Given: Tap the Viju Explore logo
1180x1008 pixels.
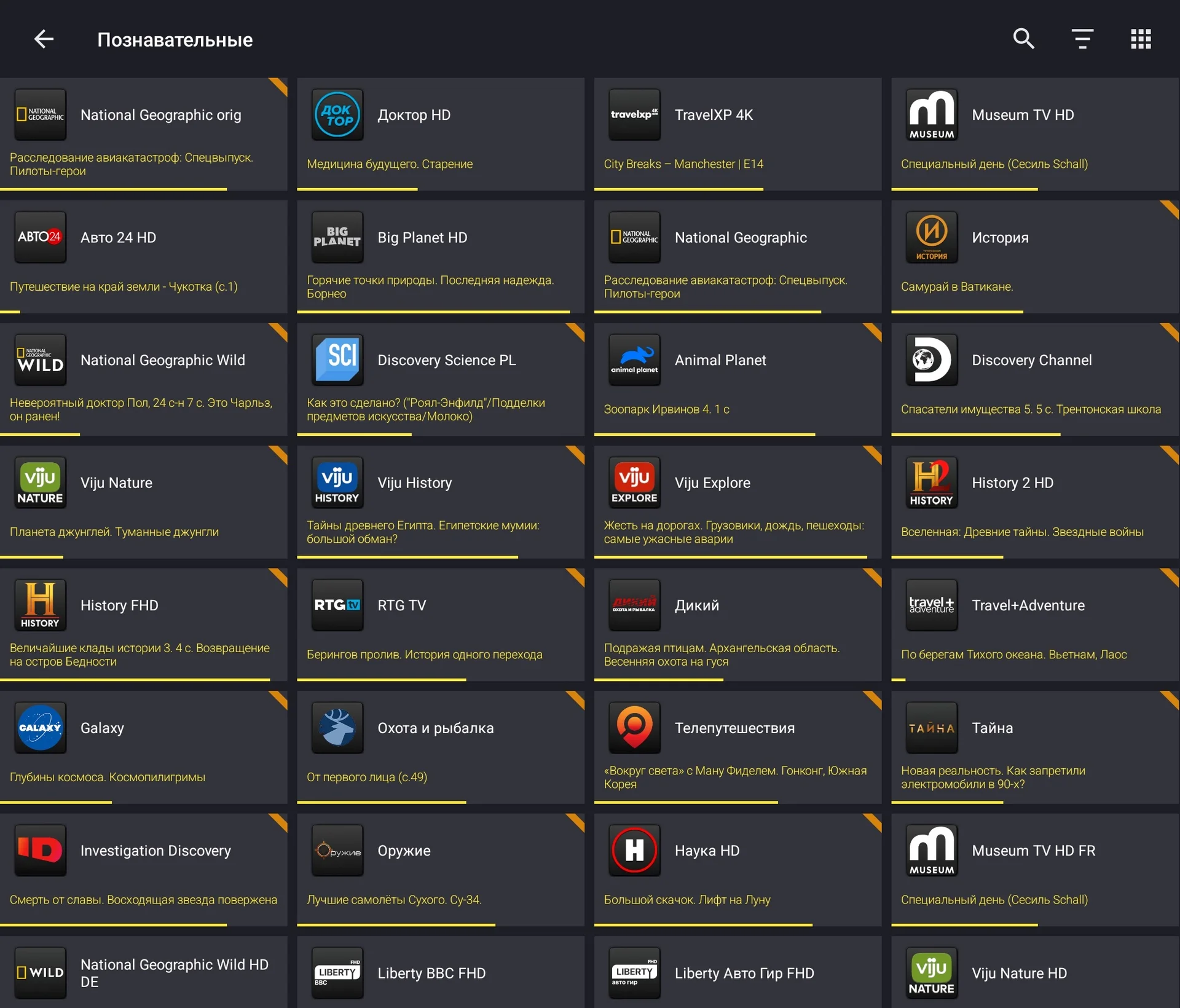Looking at the screenshot, I should pos(634,482).
